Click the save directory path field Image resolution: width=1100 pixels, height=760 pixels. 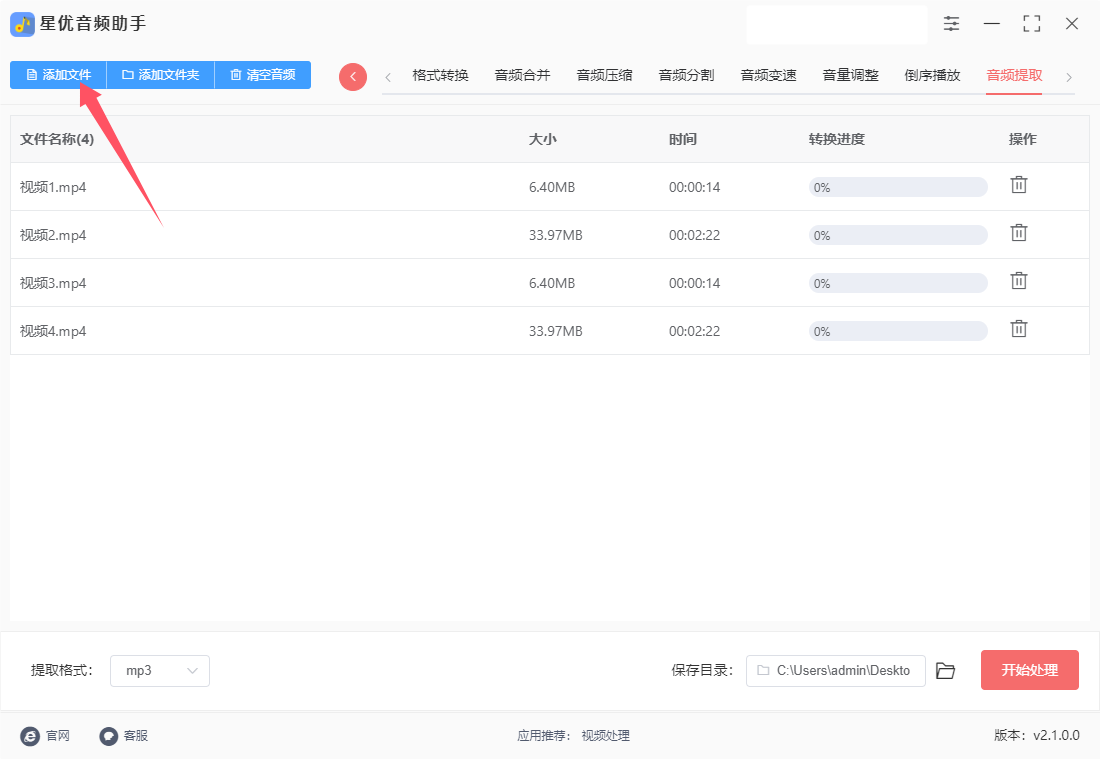click(836, 671)
